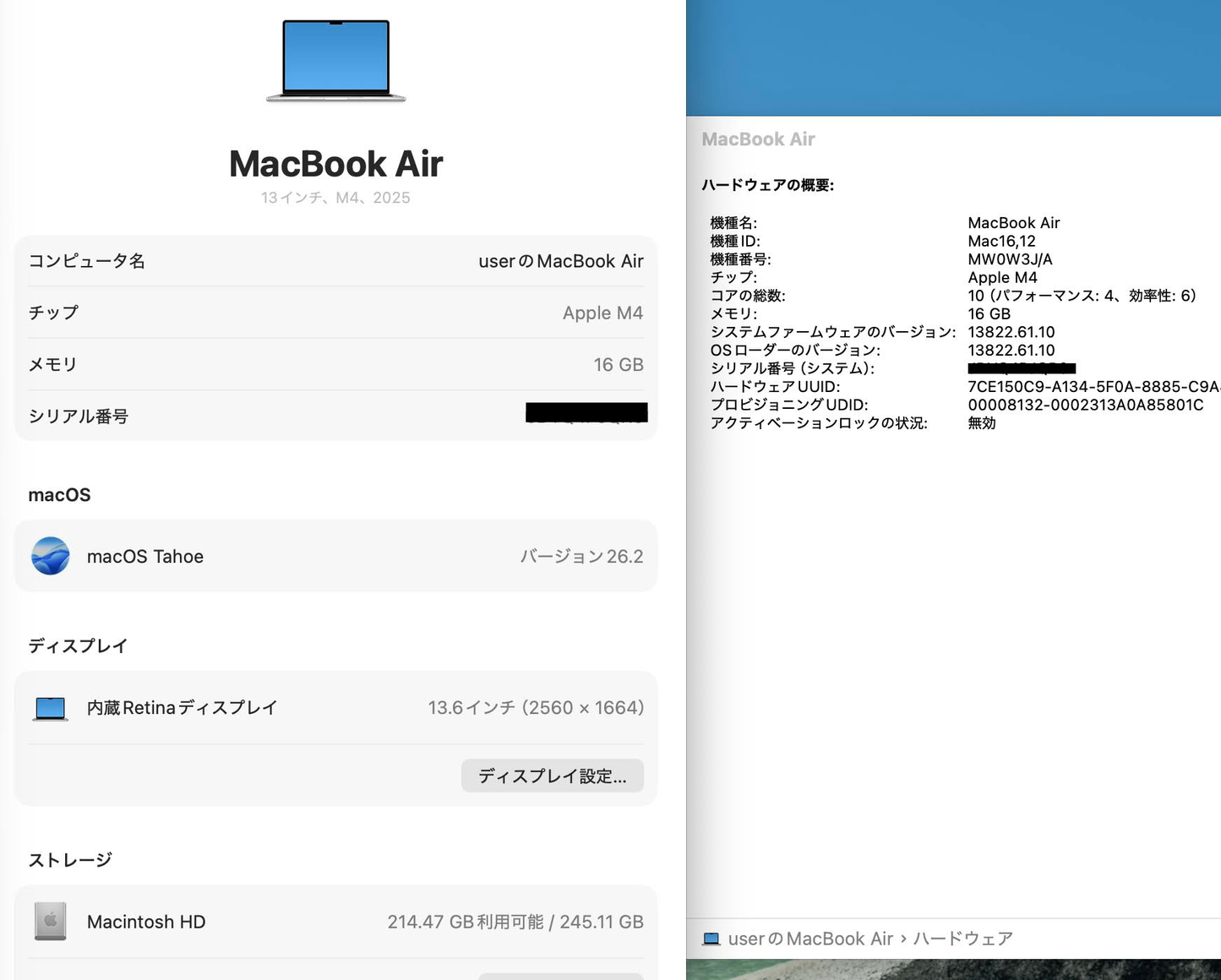The height and width of the screenshot is (980, 1221).
Task: Open ディスプレイ設定... button
Action: pos(553,776)
